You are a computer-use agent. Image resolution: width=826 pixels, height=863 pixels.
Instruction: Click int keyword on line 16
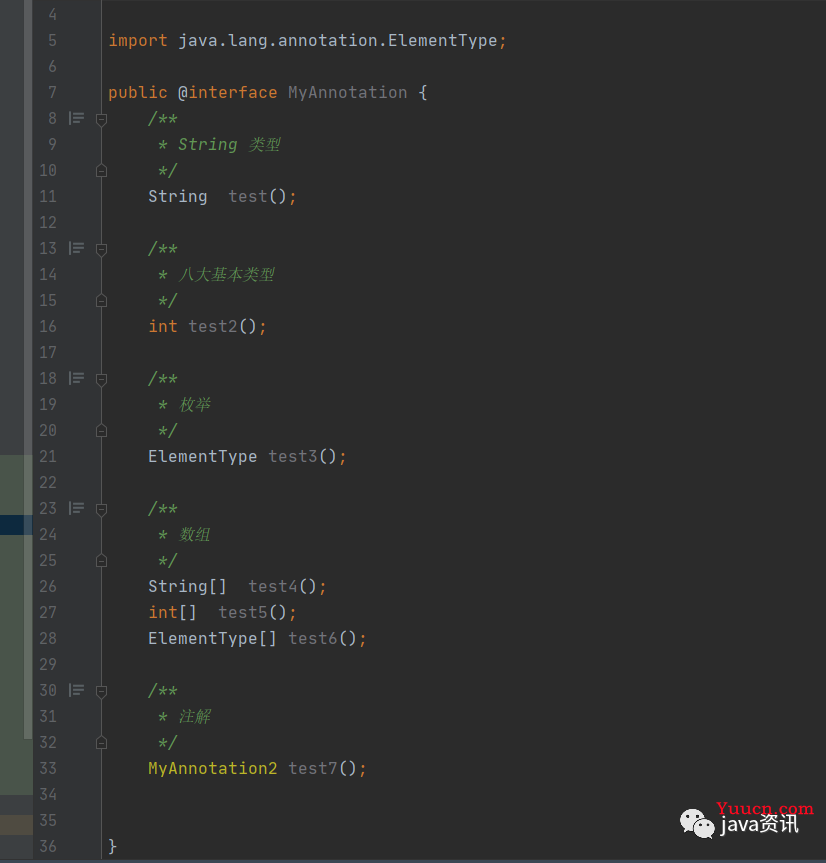[x=163, y=326]
